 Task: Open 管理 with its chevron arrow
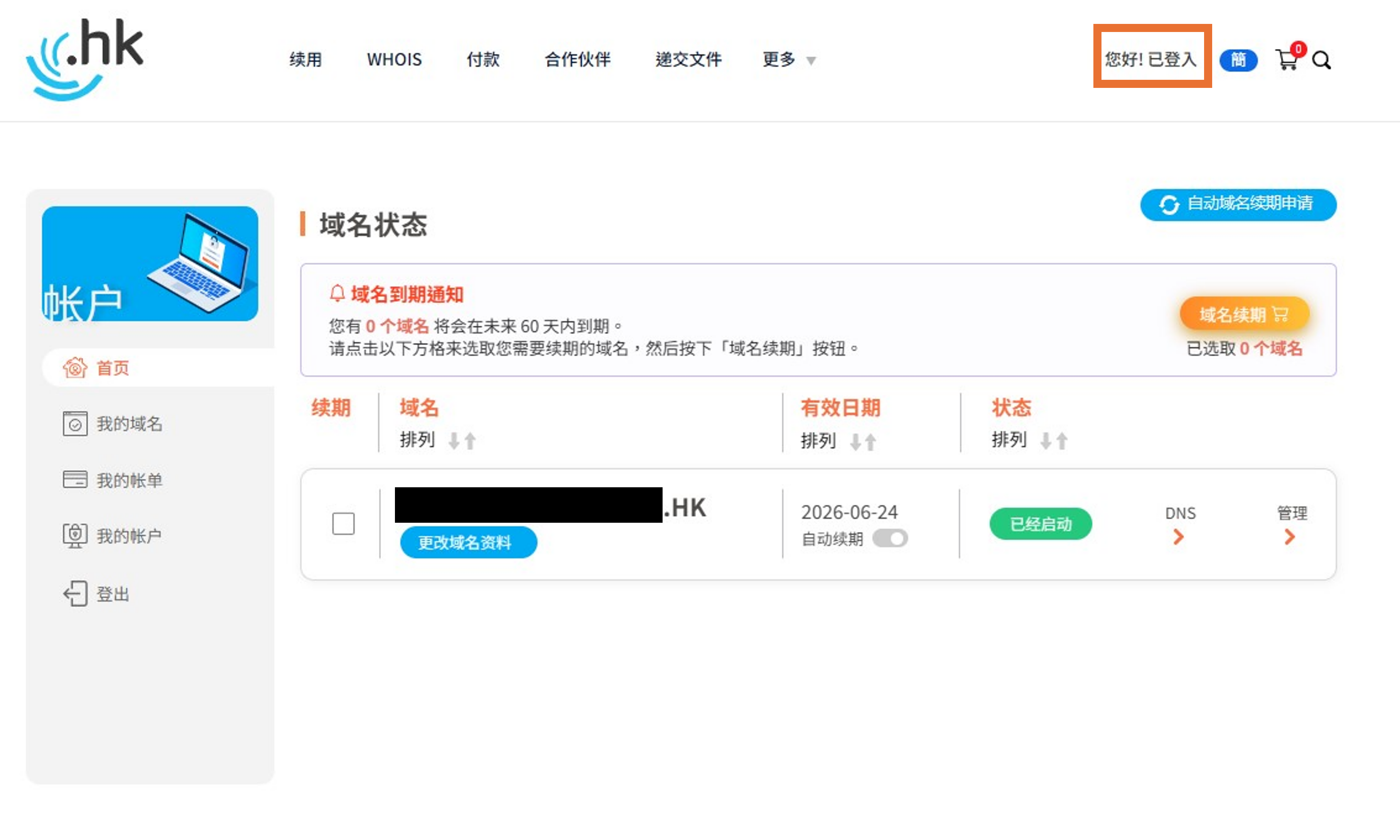1290,536
